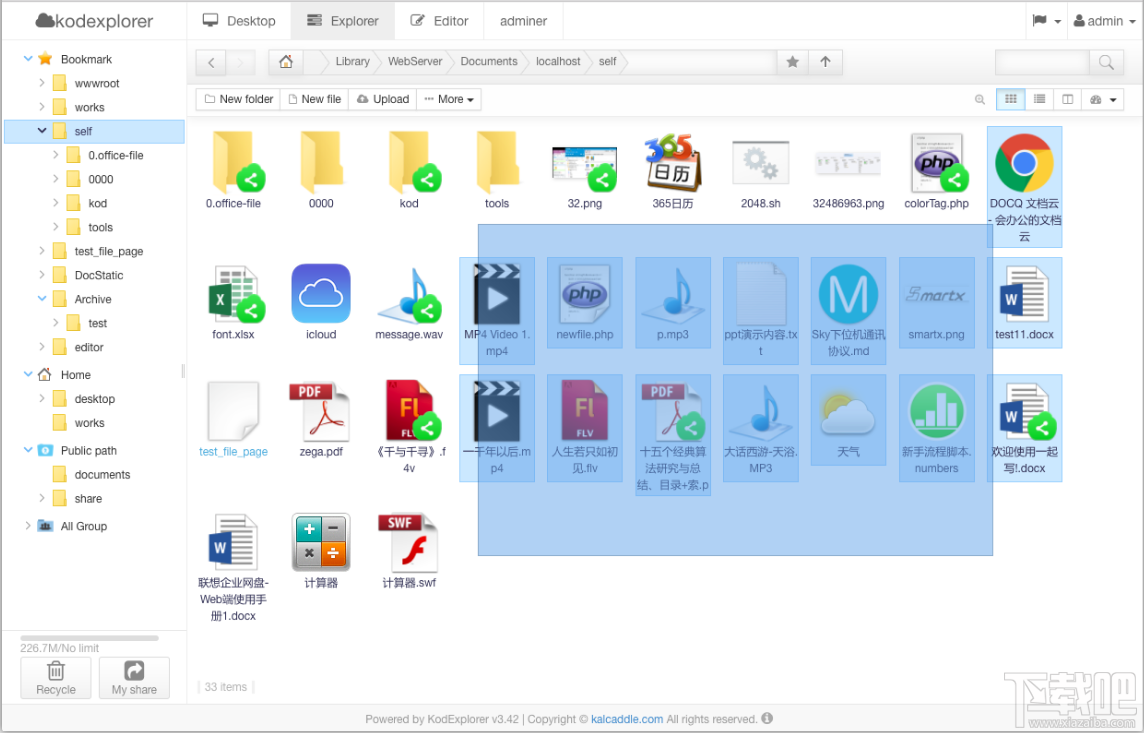This screenshot has height=733, width=1144.
Task: Expand test_file_page tree node
Action: [42, 250]
